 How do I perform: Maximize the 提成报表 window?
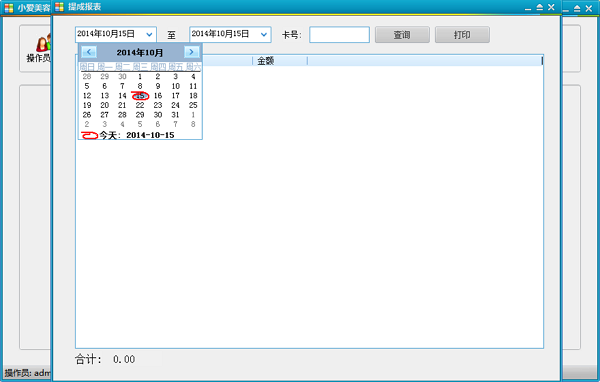click(540, 7)
